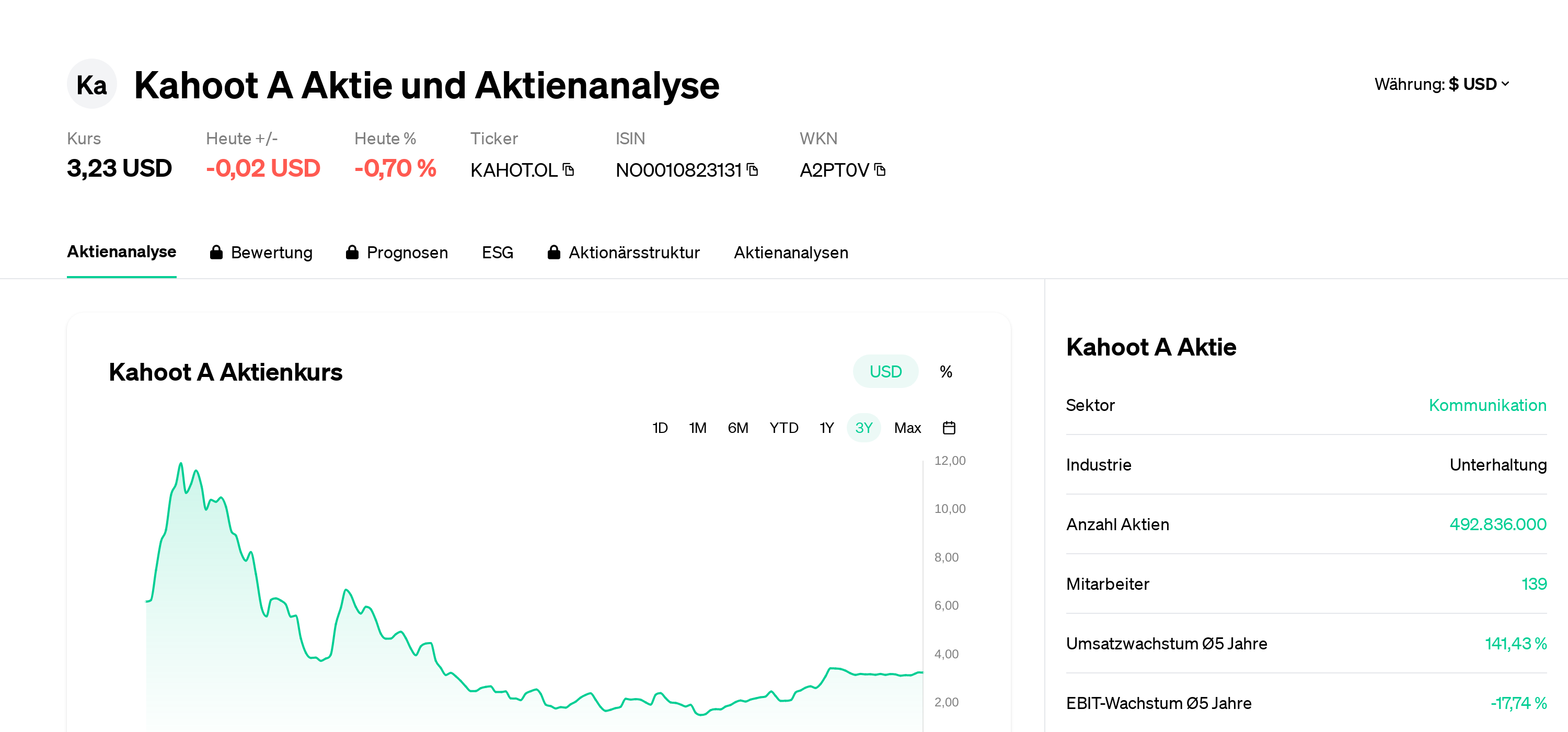Click the Kahoot A Aktie sidebar heading
1568x732 pixels.
1151,347
